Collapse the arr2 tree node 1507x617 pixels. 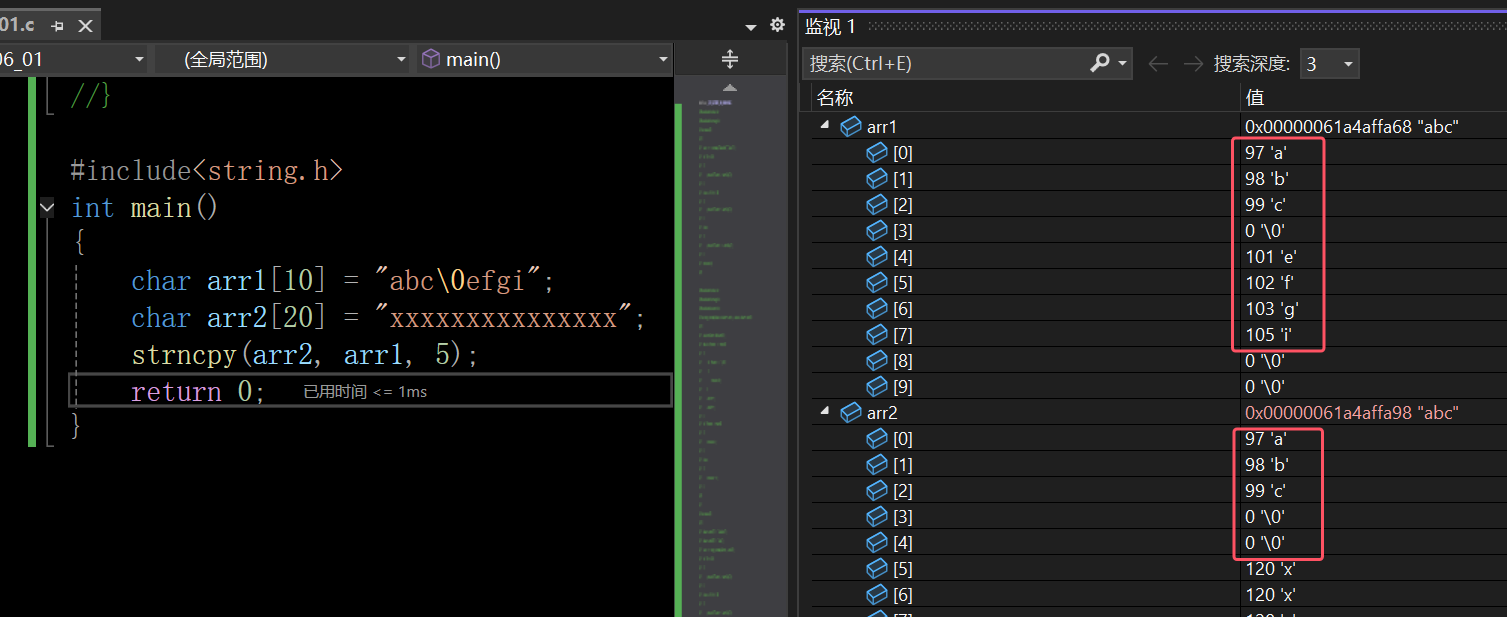pos(826,412)
